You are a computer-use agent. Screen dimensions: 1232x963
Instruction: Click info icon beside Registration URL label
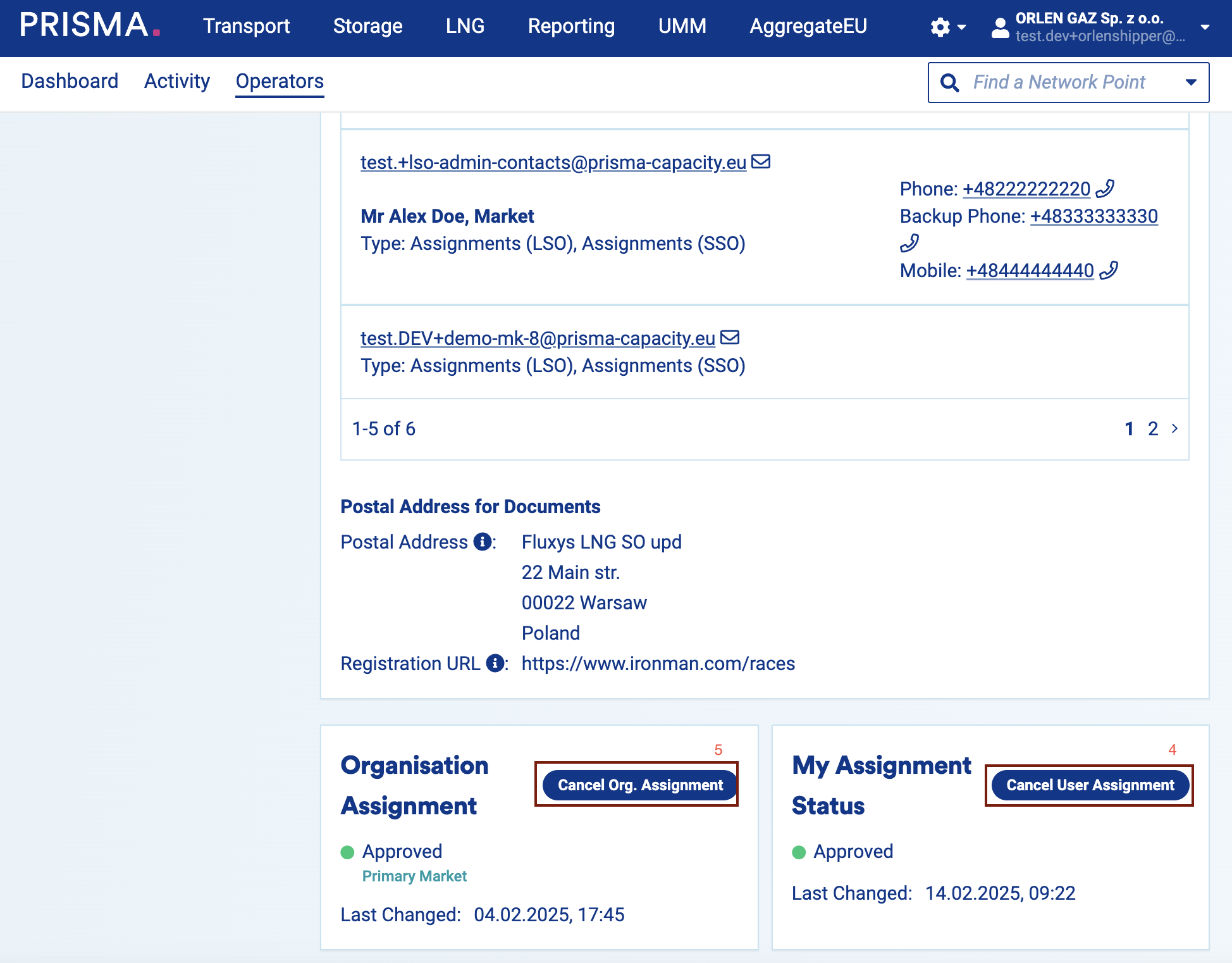pos(495,663)
